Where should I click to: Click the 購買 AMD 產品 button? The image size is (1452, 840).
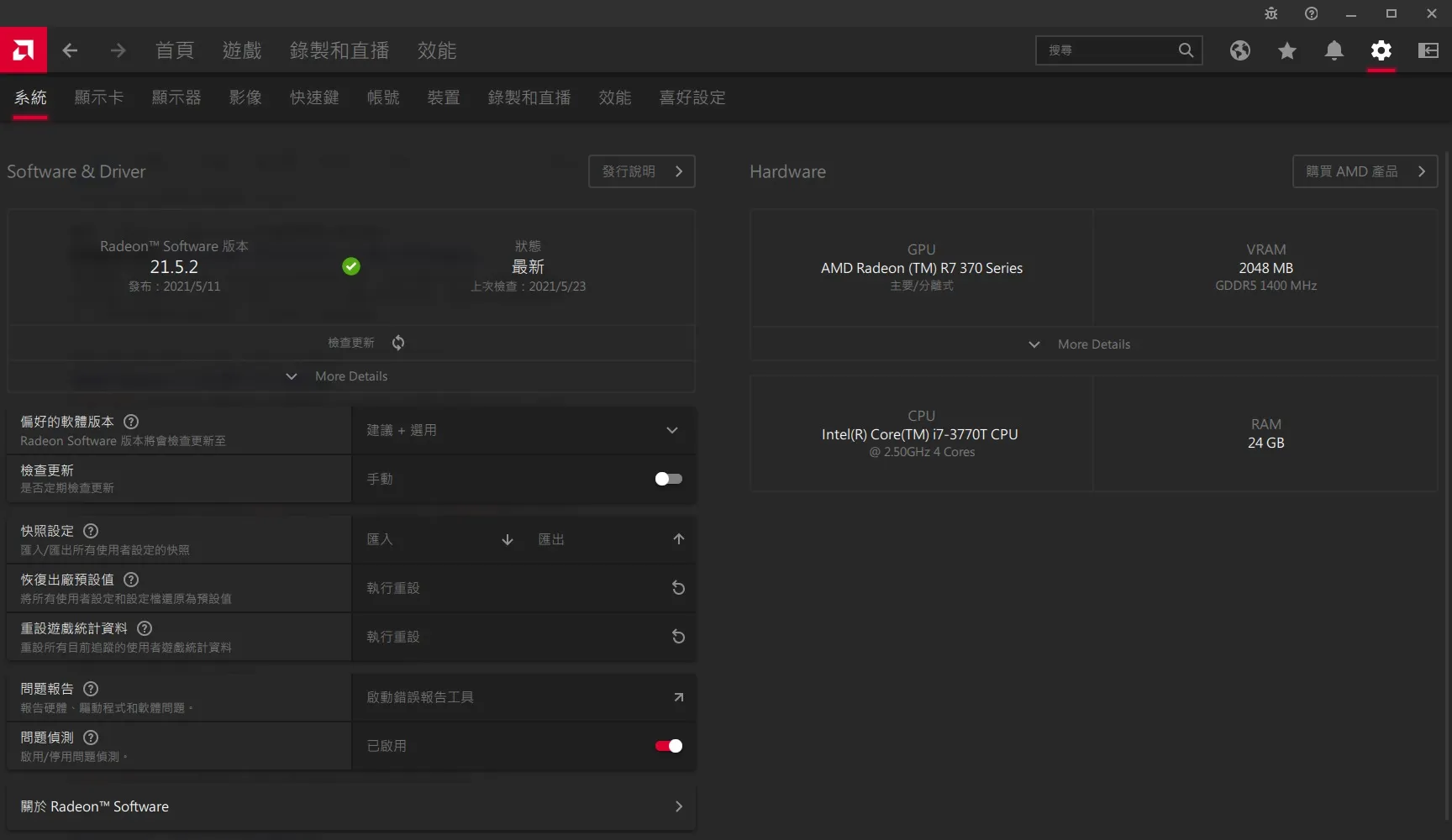[x=1364, y=171]
